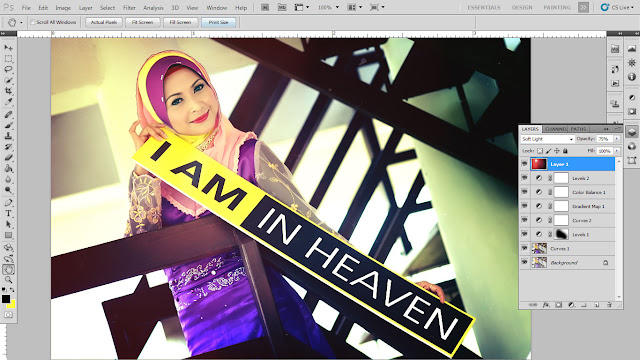Image resolution: width=640 pixels, height=360 pixels.
Task: Select the Clone Stamp tool
Action: coord(8,136)
